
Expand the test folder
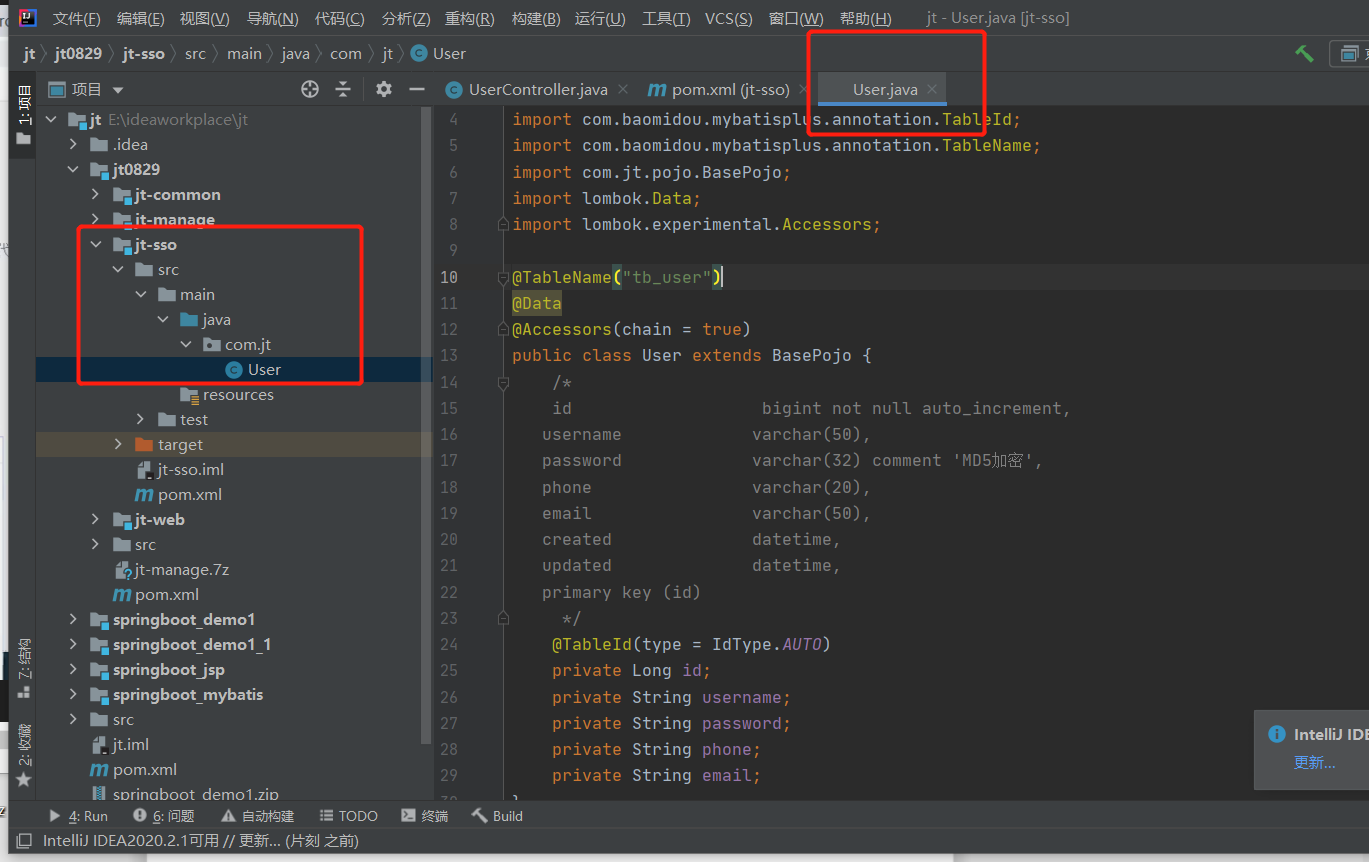point(141,420)
